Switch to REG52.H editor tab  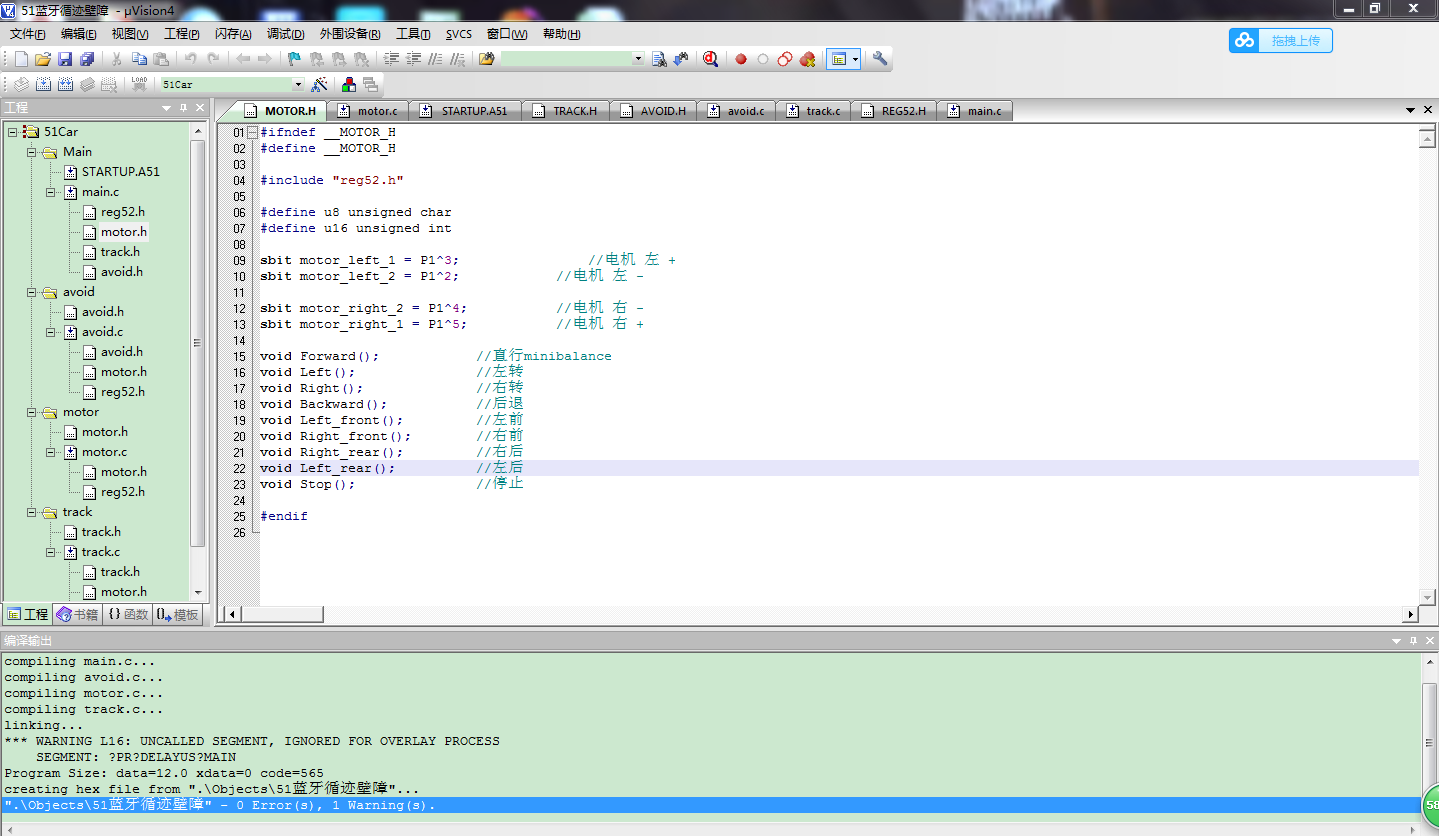894,111
